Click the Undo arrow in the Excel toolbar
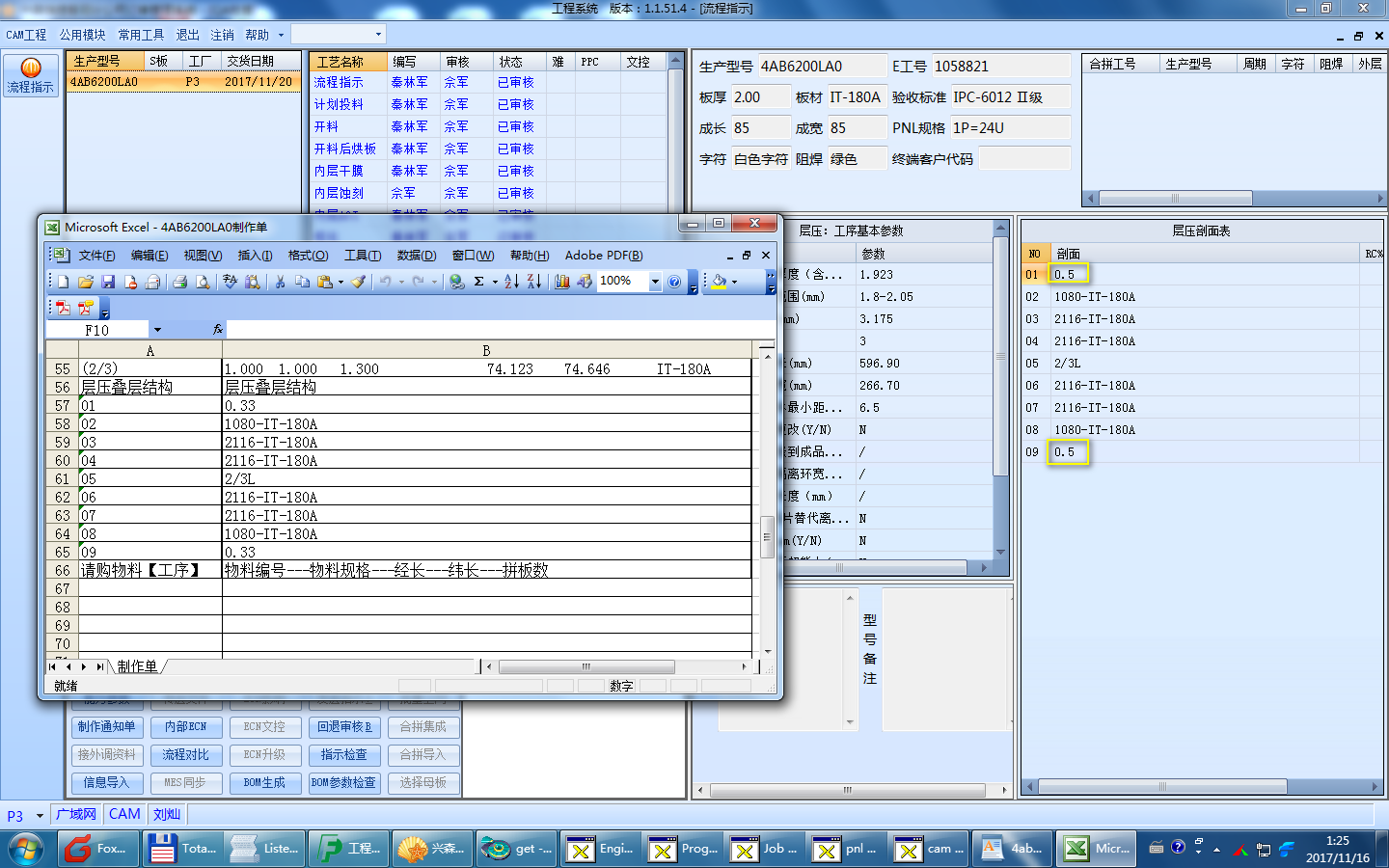The height and width of the screenshot is (868, 1389). pyautogui.click(x=385, y=282)
